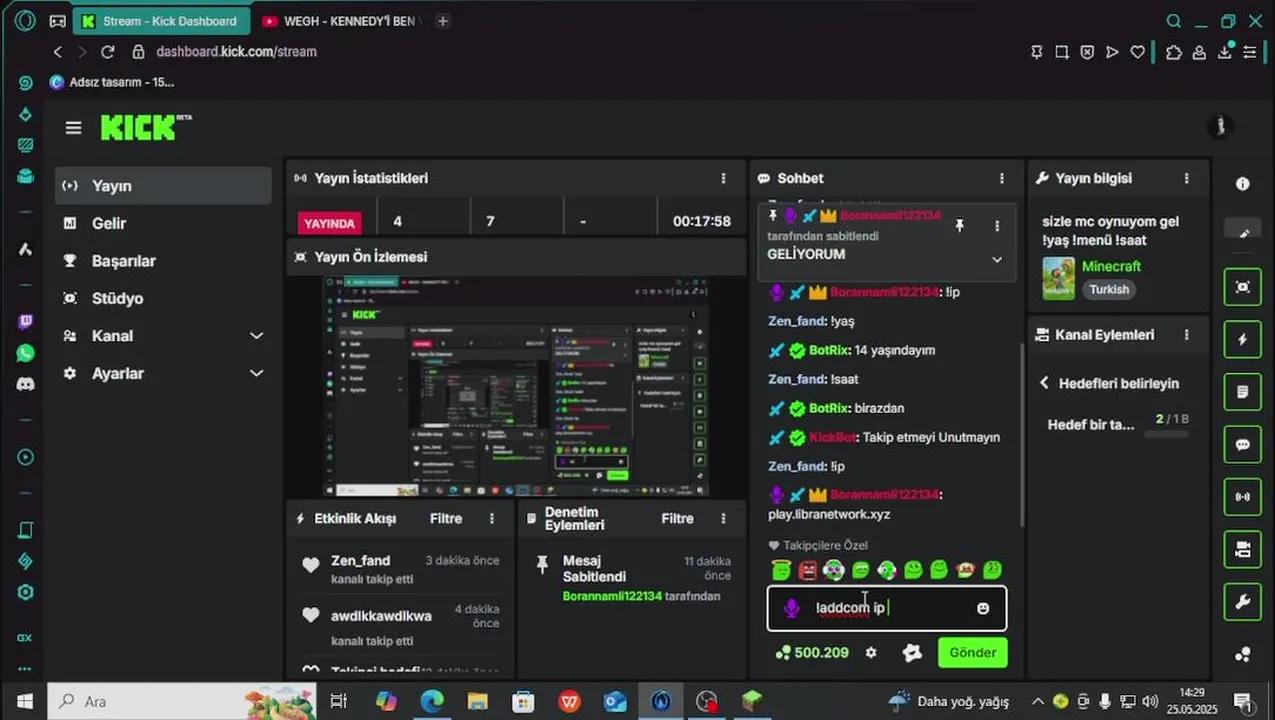
Task: Click the points reward icon beside Gönder
Action: tap(912, 653)
